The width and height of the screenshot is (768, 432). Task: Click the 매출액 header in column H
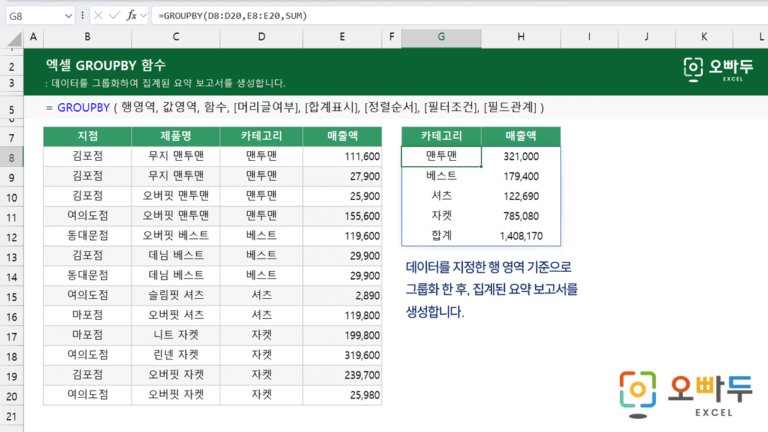click(521, 136)
